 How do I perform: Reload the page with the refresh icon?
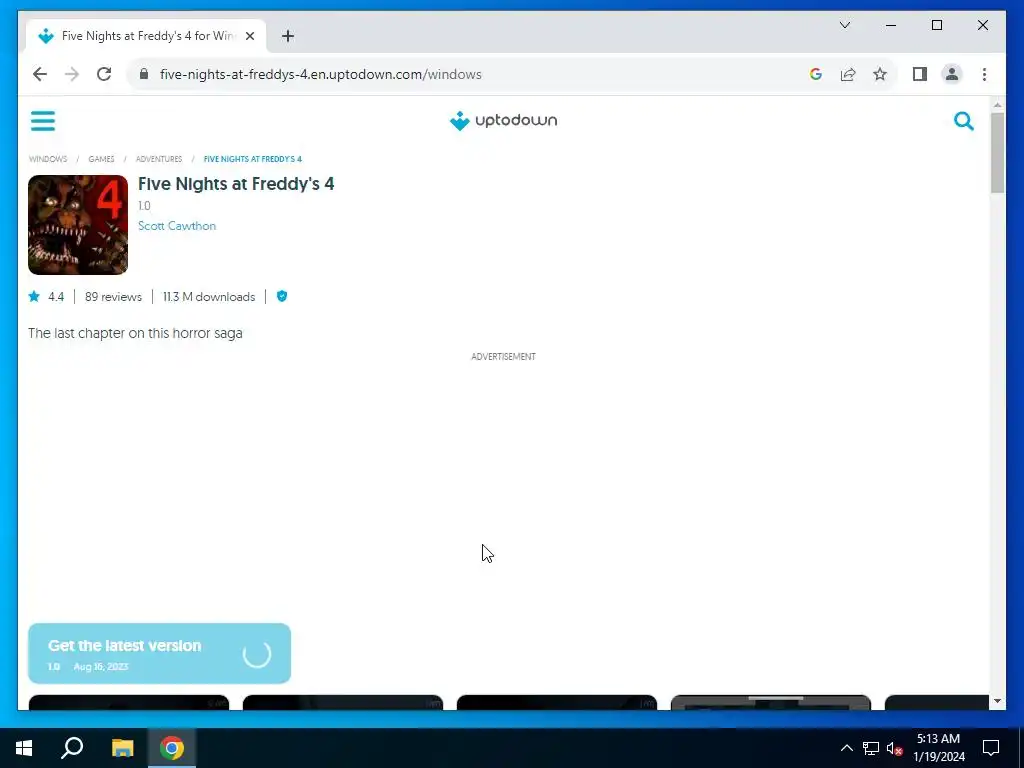pos(104,74)
